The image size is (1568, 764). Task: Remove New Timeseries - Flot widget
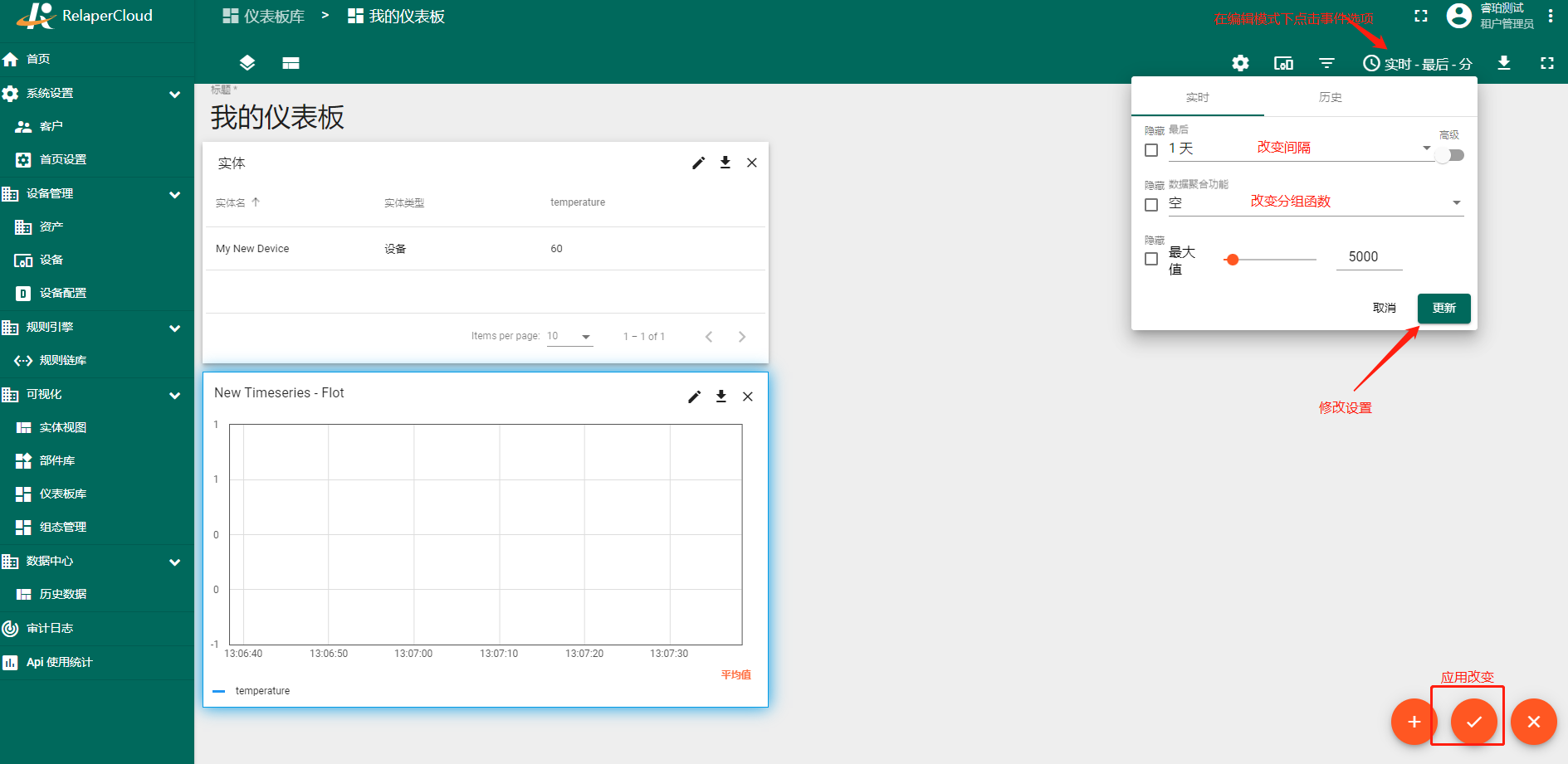pos(748,397)
